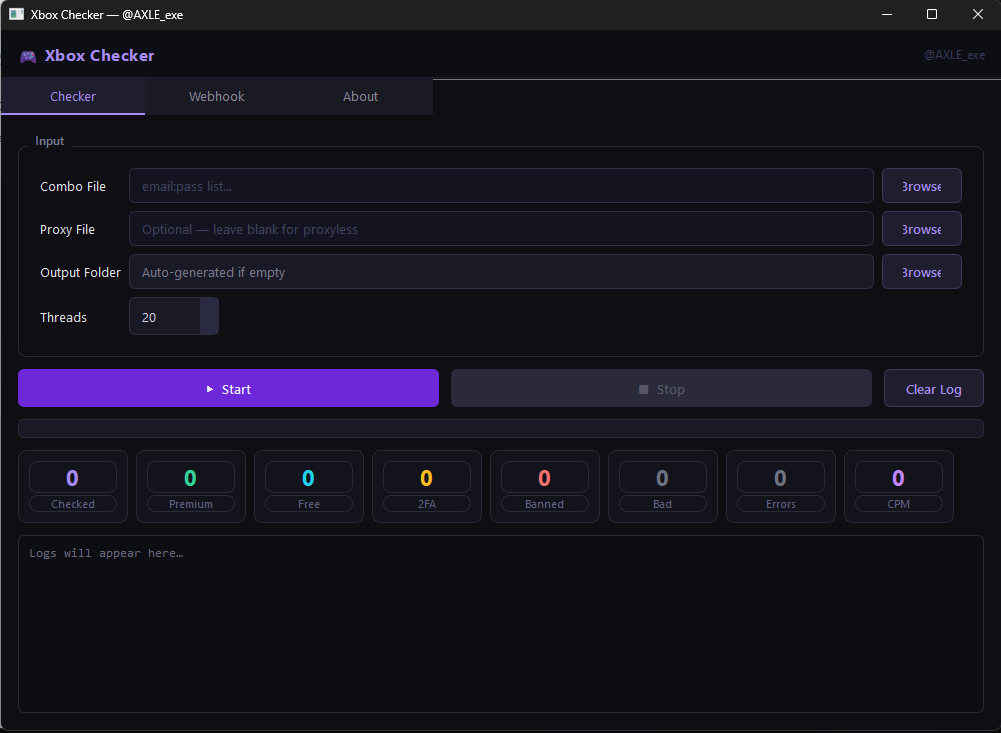
Task: Click the "Output Folder" label
Action: coord(80,273)
